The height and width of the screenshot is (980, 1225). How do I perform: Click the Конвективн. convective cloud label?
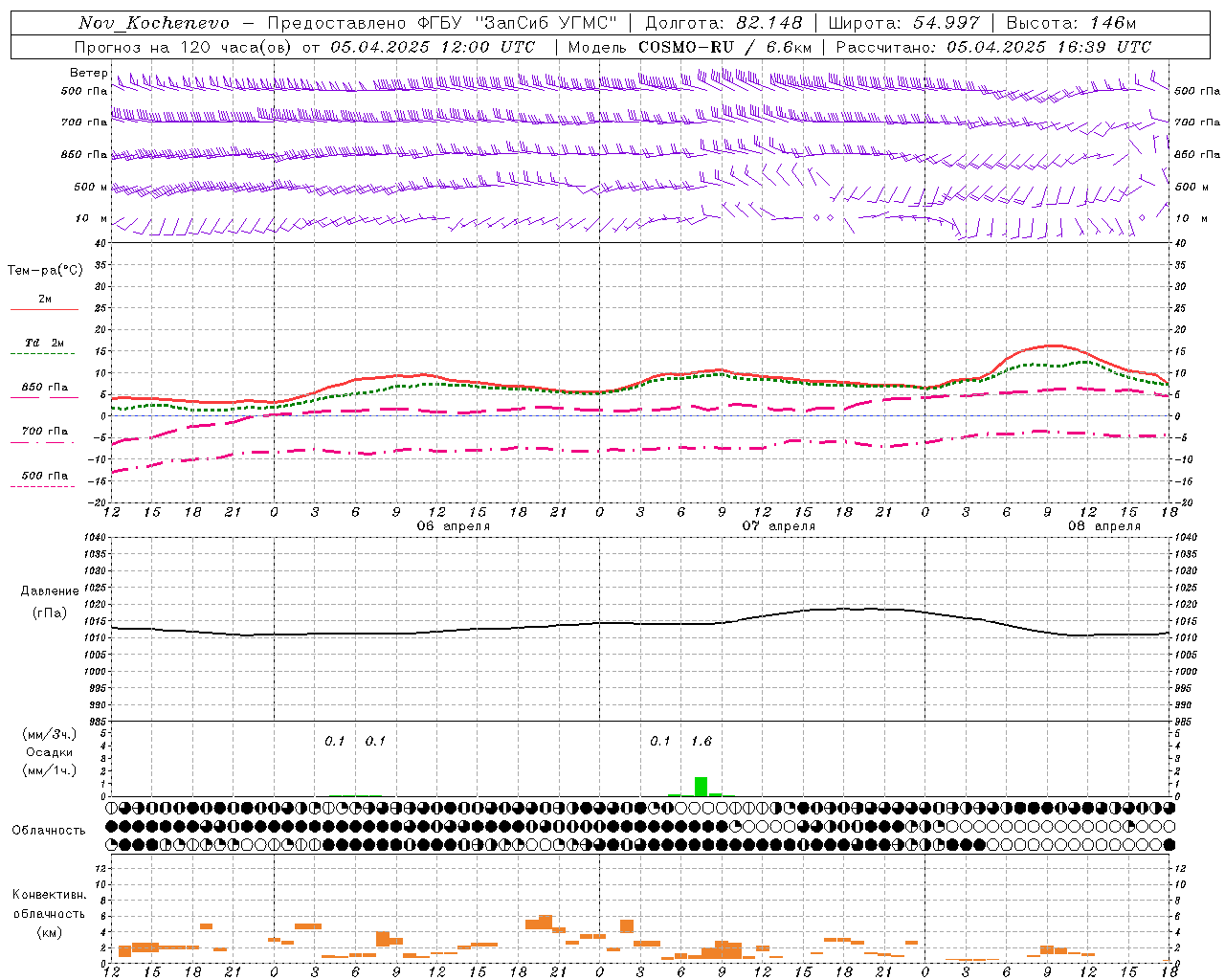49,895
